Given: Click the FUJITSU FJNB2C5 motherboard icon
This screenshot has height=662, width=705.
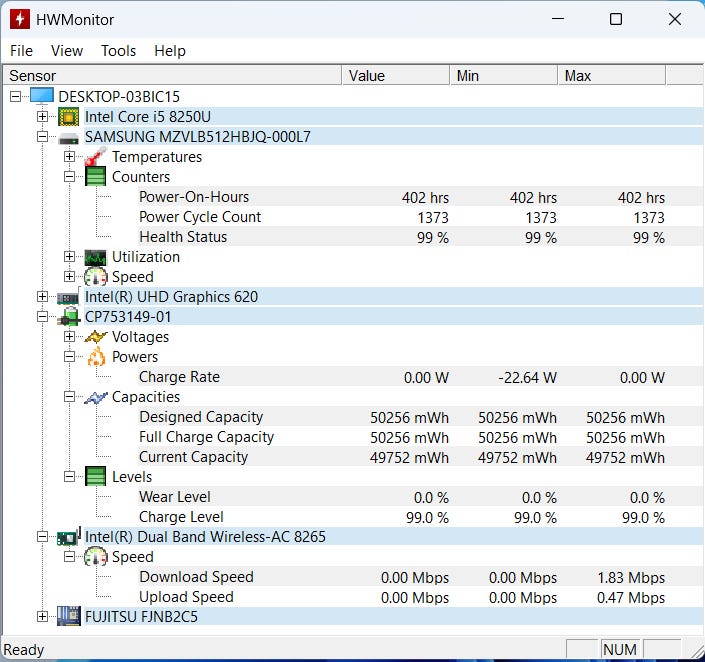Looking at the screenshot, I should [x=69, y=617].
